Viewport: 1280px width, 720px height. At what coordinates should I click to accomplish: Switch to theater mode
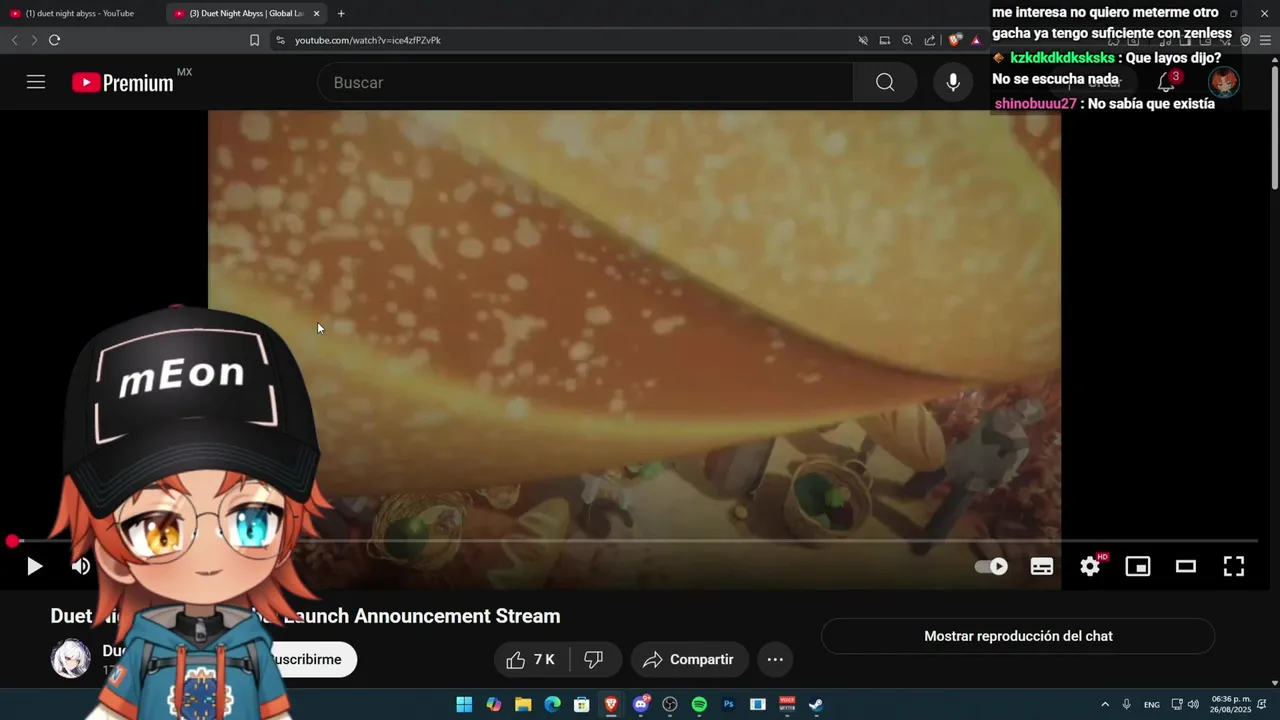point(1186,566)
